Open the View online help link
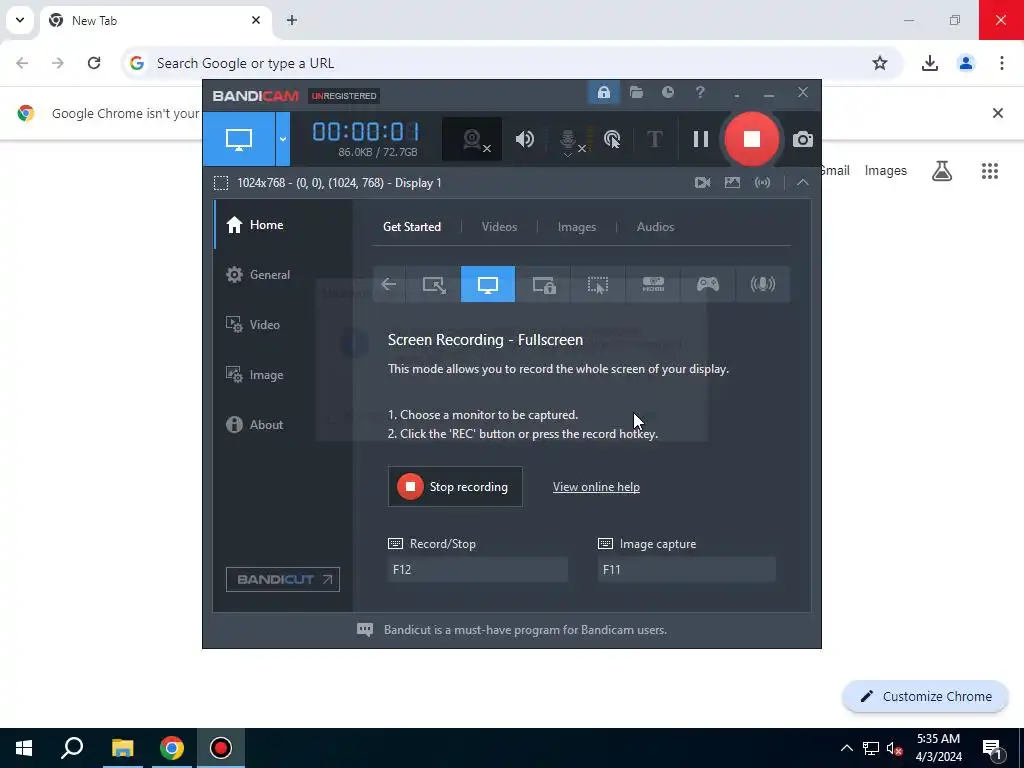The width and height of the screenshot is (1024, 768). click(596, 487)
